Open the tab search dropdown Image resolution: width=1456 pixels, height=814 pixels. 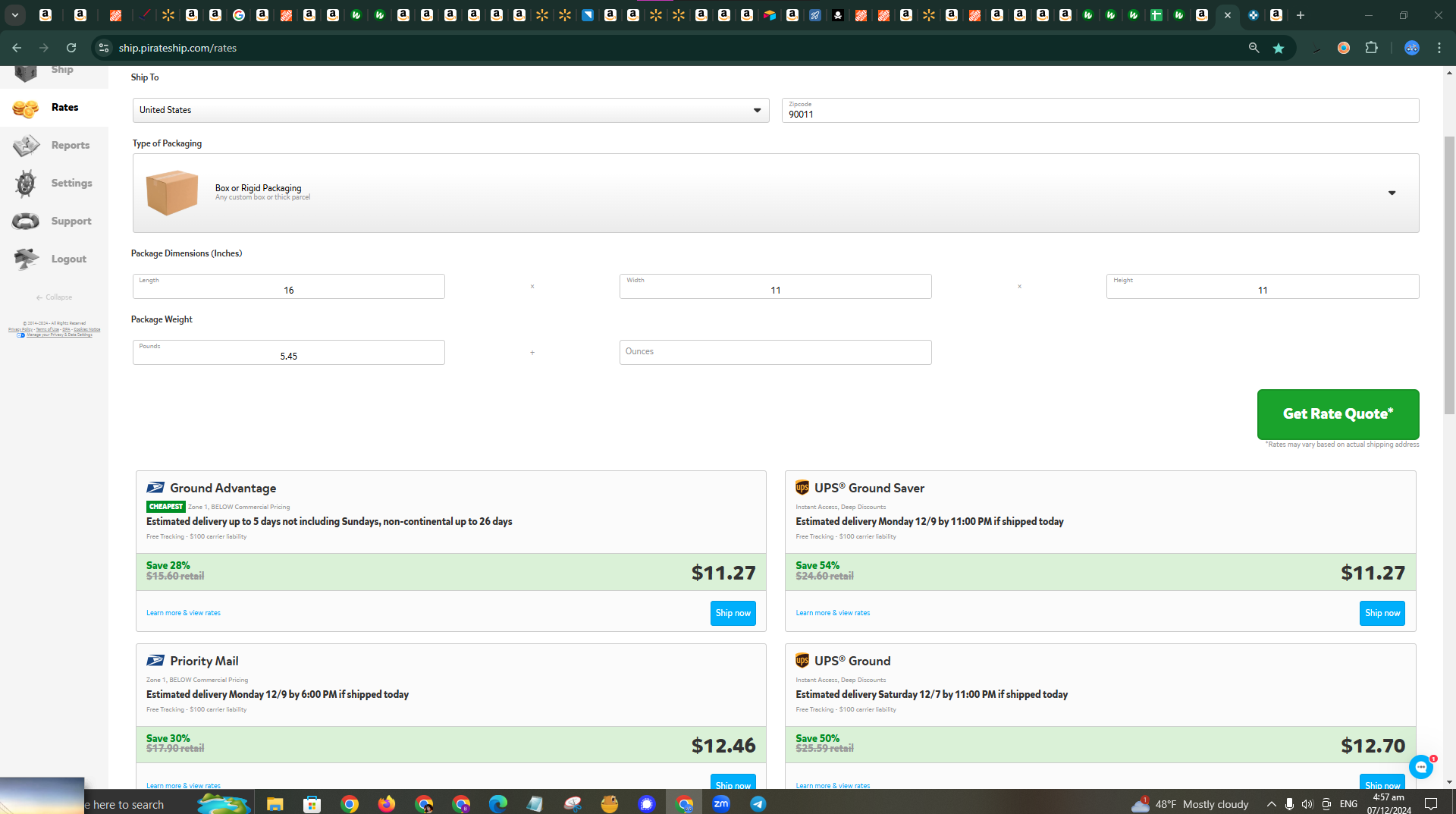pyautogui.click(x=15, y=15)
